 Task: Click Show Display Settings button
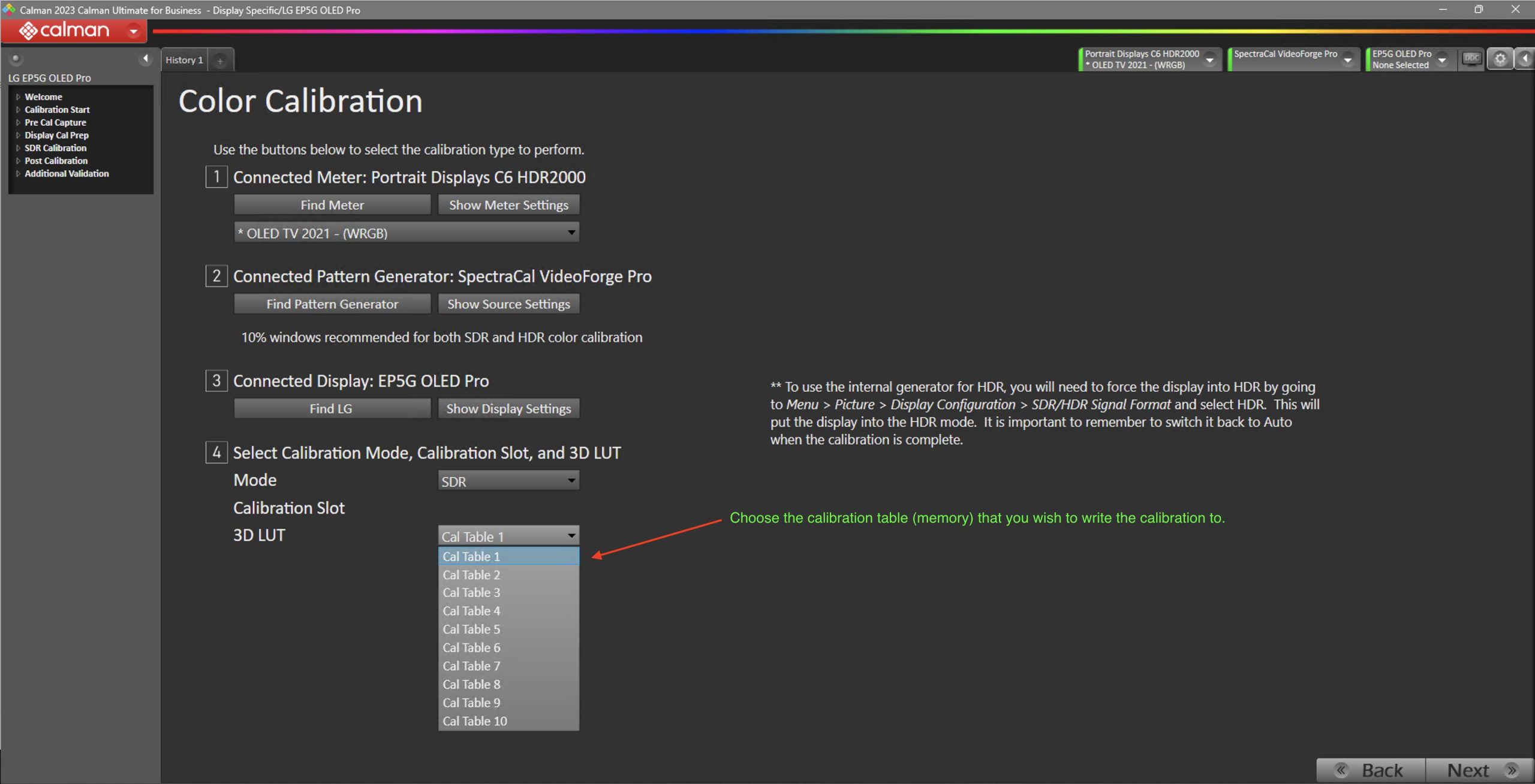click(508, 409)
